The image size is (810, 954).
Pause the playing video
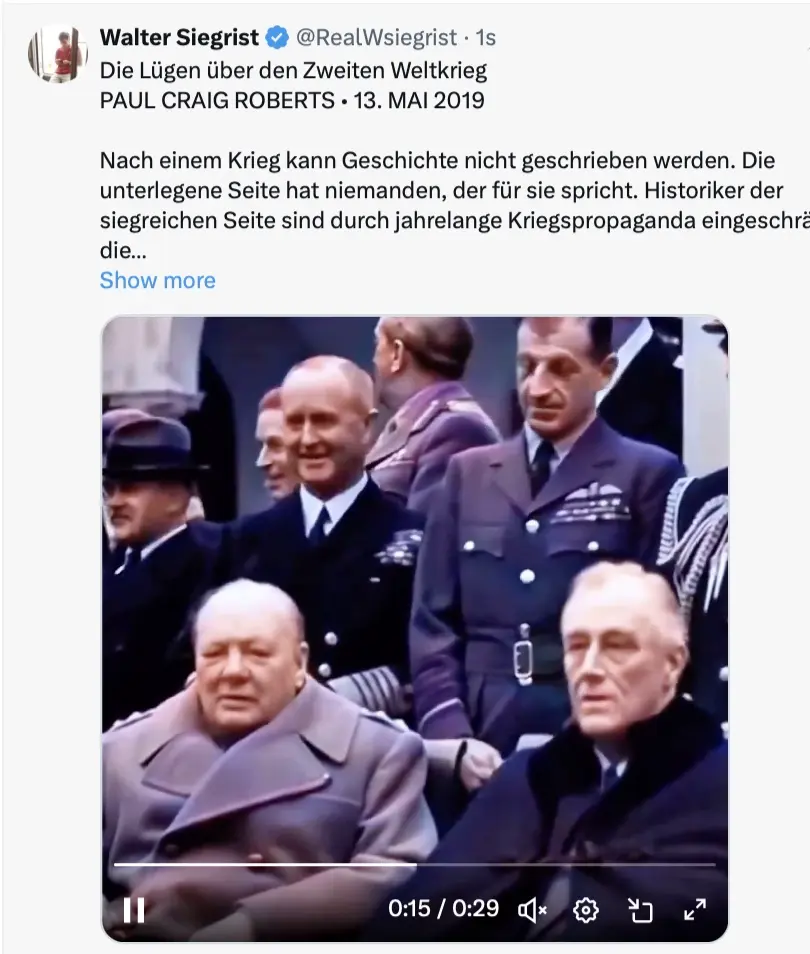coord(134,910)
